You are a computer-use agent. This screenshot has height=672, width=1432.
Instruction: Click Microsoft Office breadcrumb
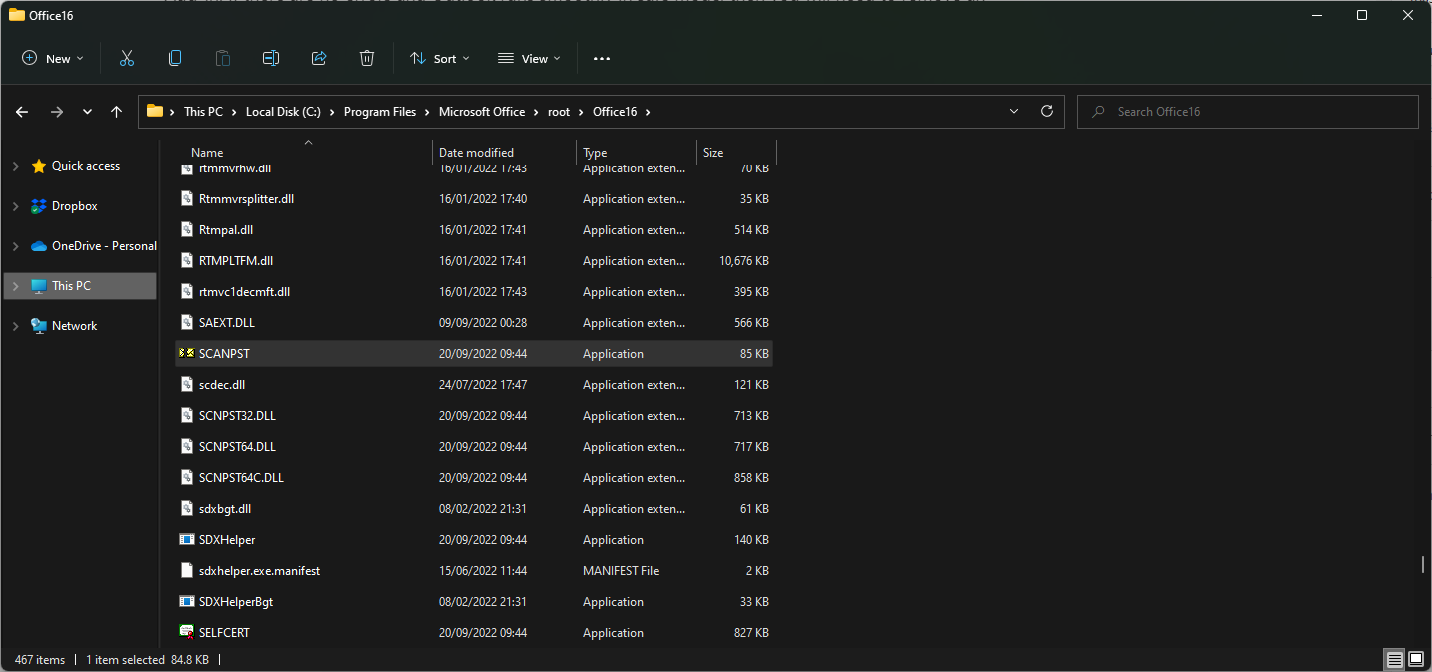tap(482, 112)
